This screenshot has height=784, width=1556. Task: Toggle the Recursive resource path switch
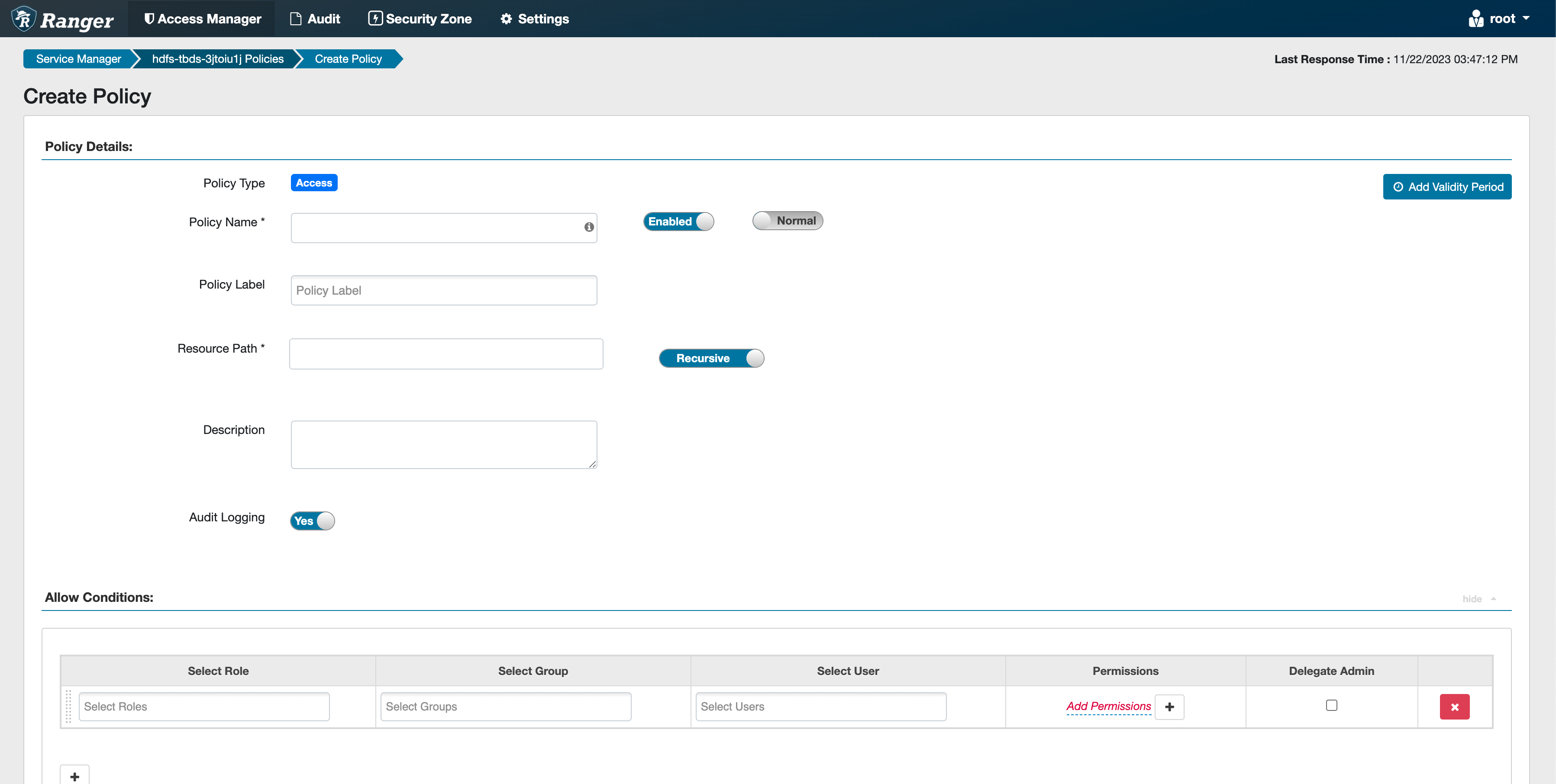point(711,359)
